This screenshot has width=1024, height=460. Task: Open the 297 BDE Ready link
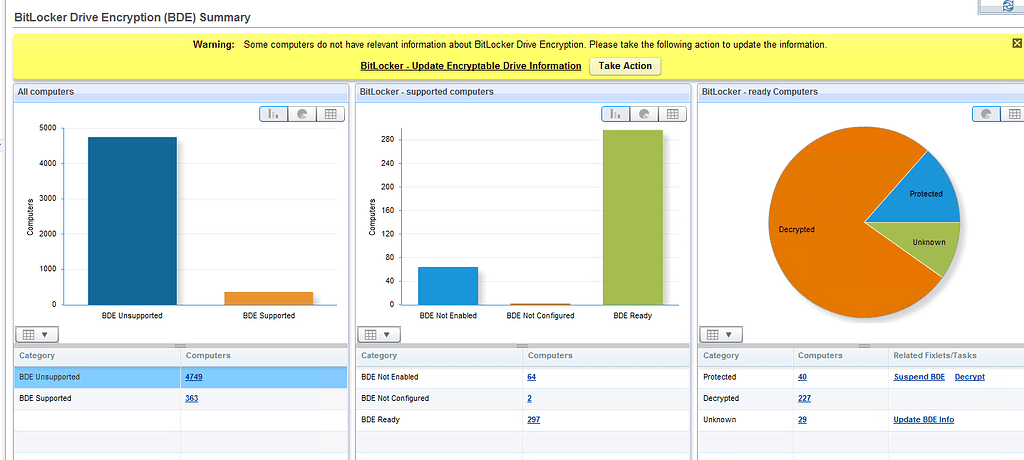pos(534,419)
